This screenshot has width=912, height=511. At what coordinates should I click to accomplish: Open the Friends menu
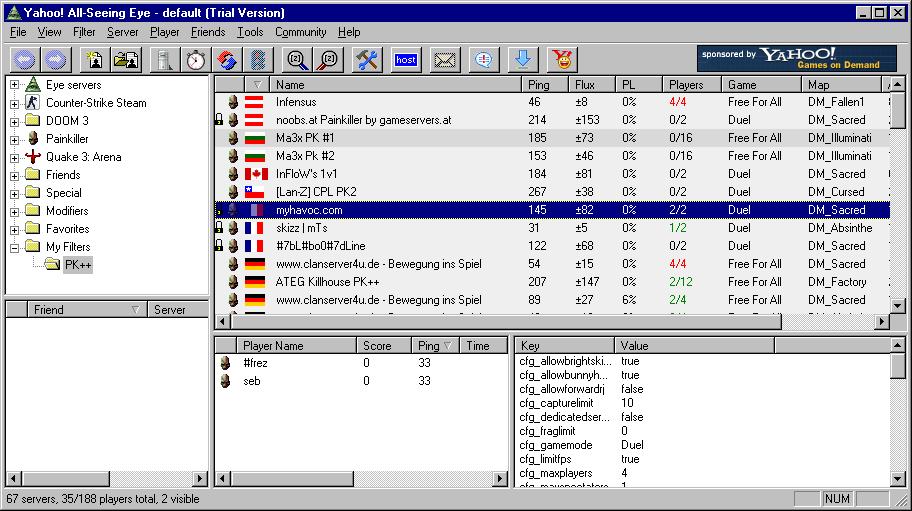(208, 32)
